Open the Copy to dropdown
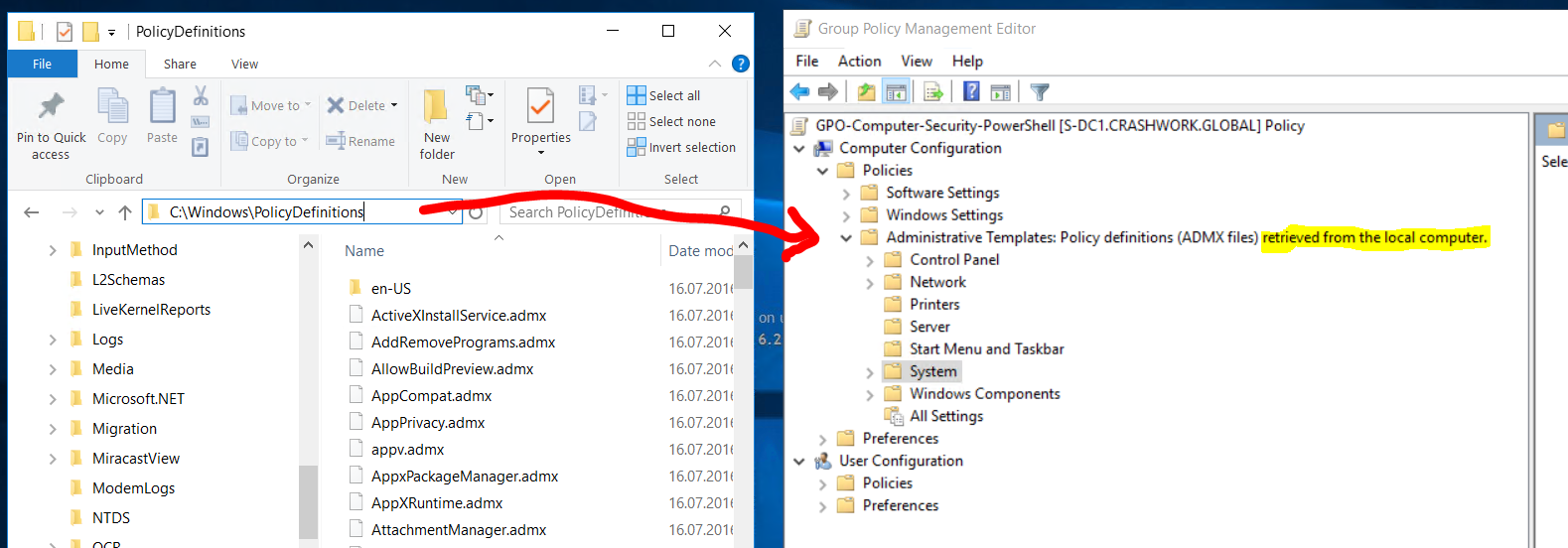 click(x=270, y=141)
